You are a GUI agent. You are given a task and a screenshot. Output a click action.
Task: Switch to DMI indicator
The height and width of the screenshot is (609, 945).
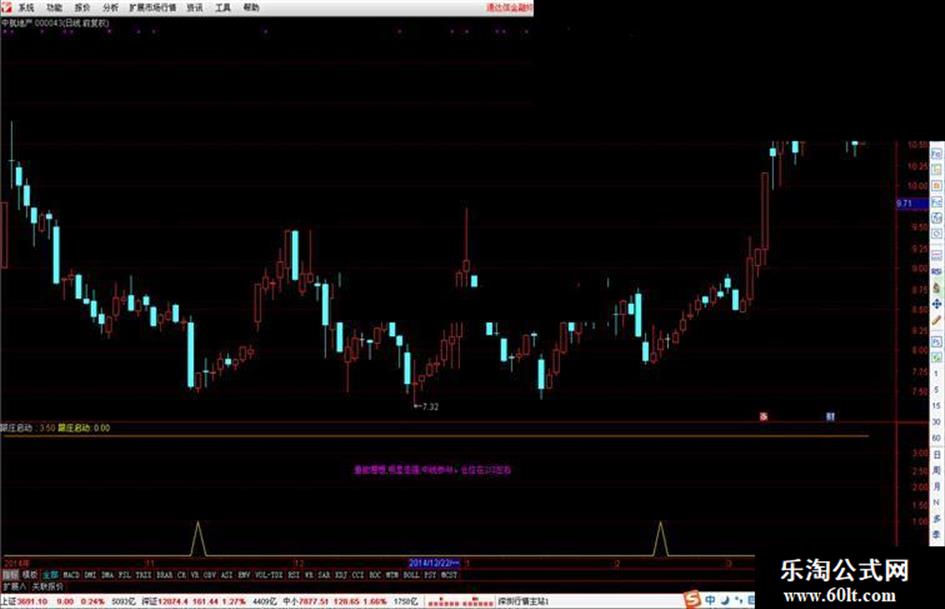pyautogui.click(x=90, y=575)
